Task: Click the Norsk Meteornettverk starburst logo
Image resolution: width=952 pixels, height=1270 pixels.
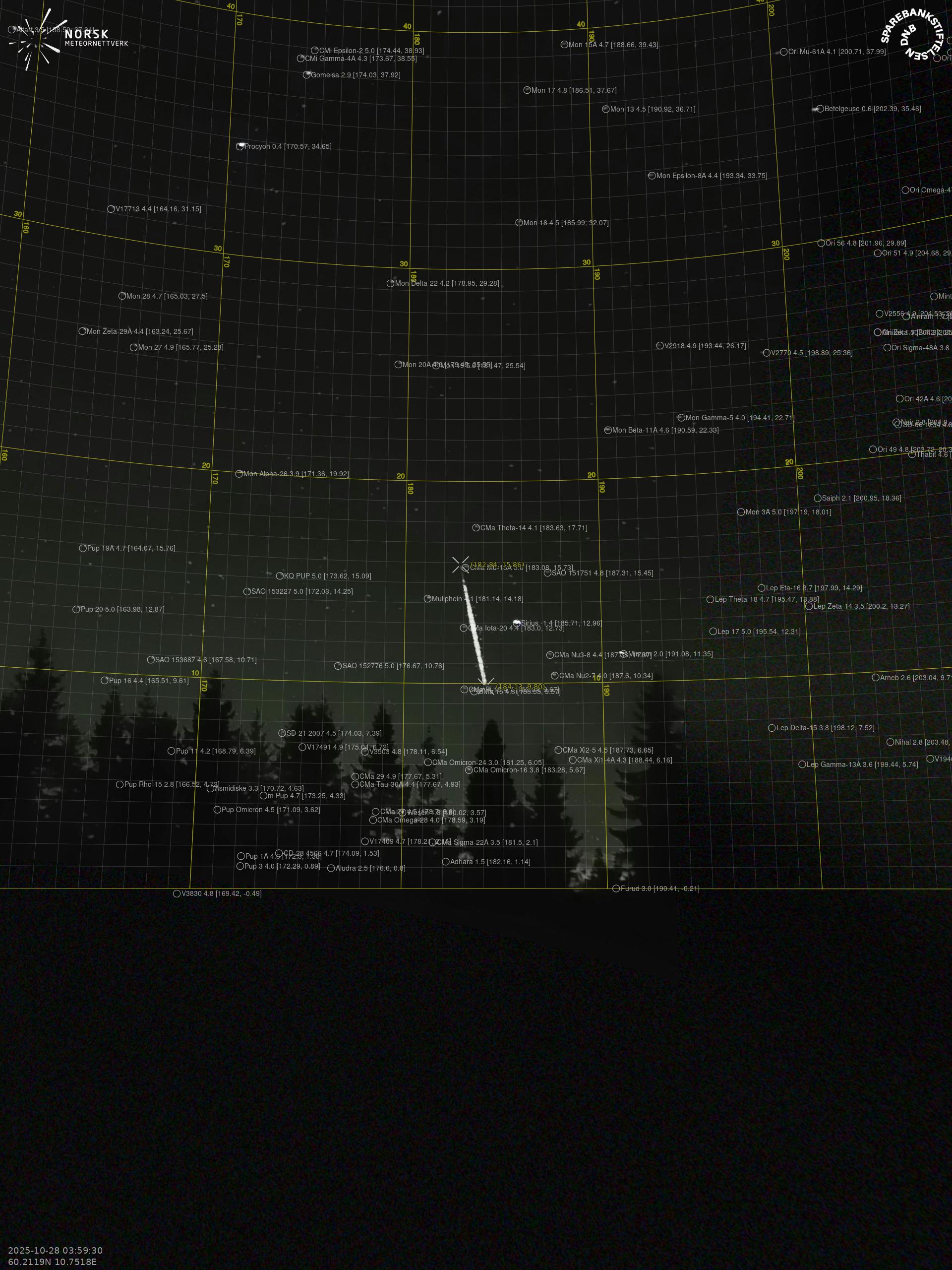Action: tap(36, 40)
